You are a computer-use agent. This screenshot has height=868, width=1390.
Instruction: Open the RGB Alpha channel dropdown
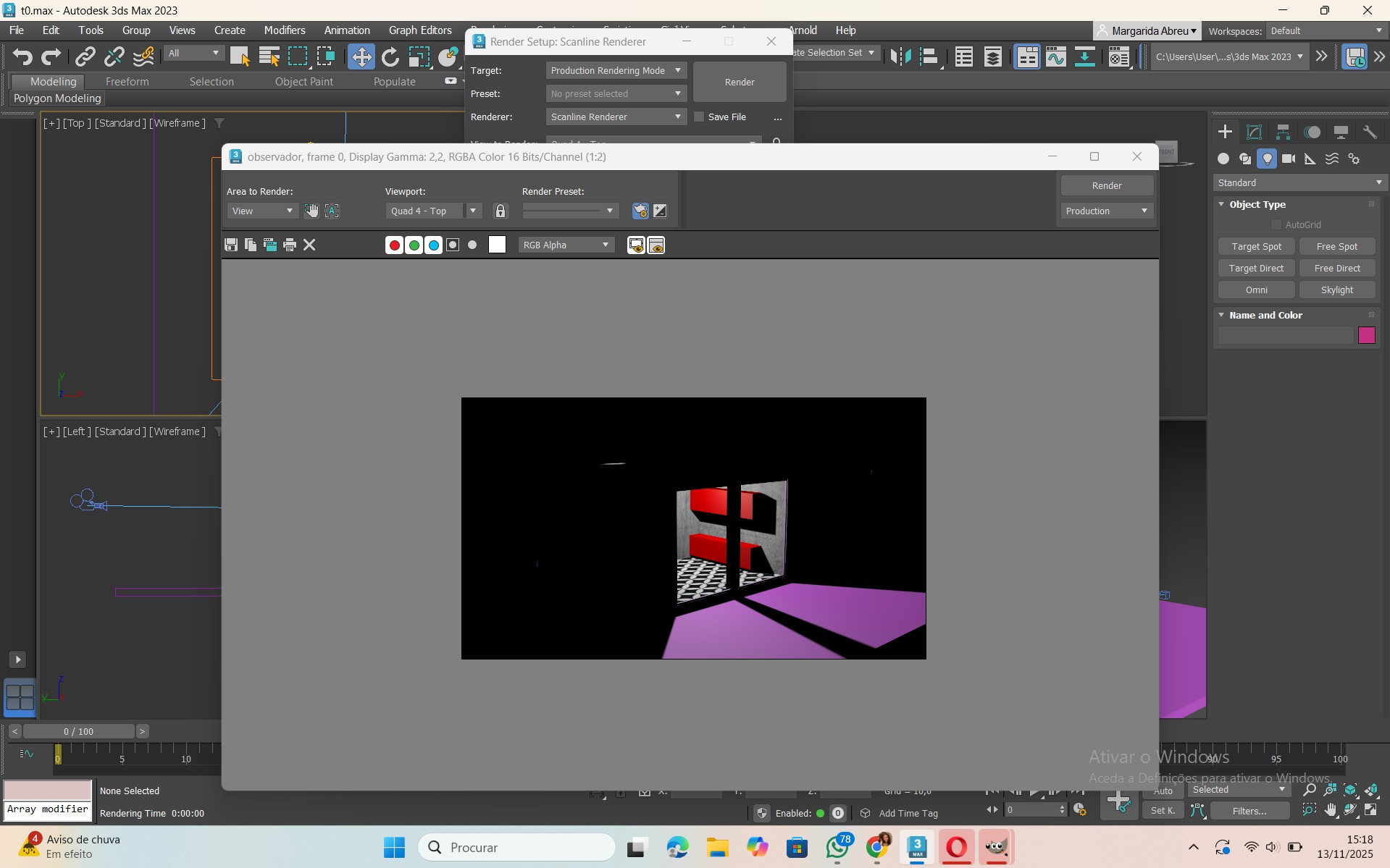tap(566, 245)
